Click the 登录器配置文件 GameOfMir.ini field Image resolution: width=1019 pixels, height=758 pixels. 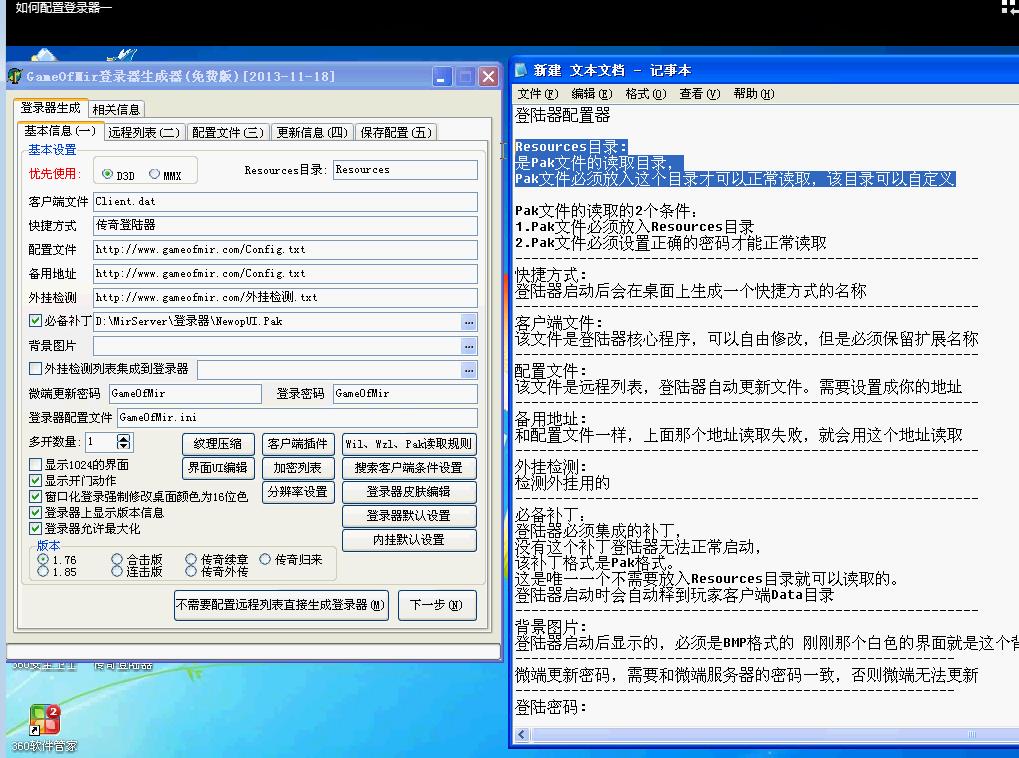point(297,417)
